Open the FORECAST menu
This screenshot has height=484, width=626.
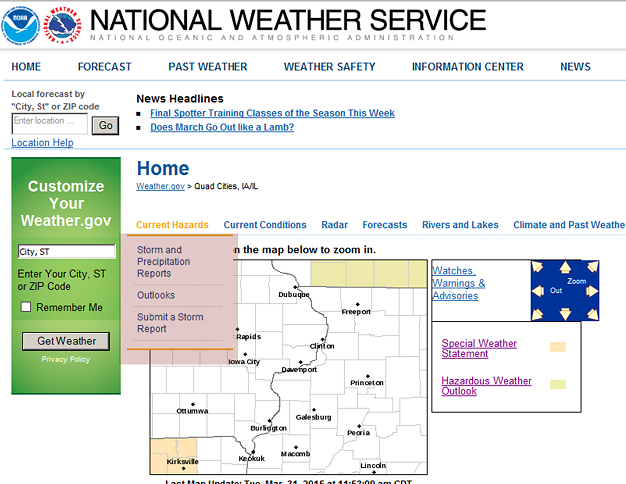coord(105,67)
